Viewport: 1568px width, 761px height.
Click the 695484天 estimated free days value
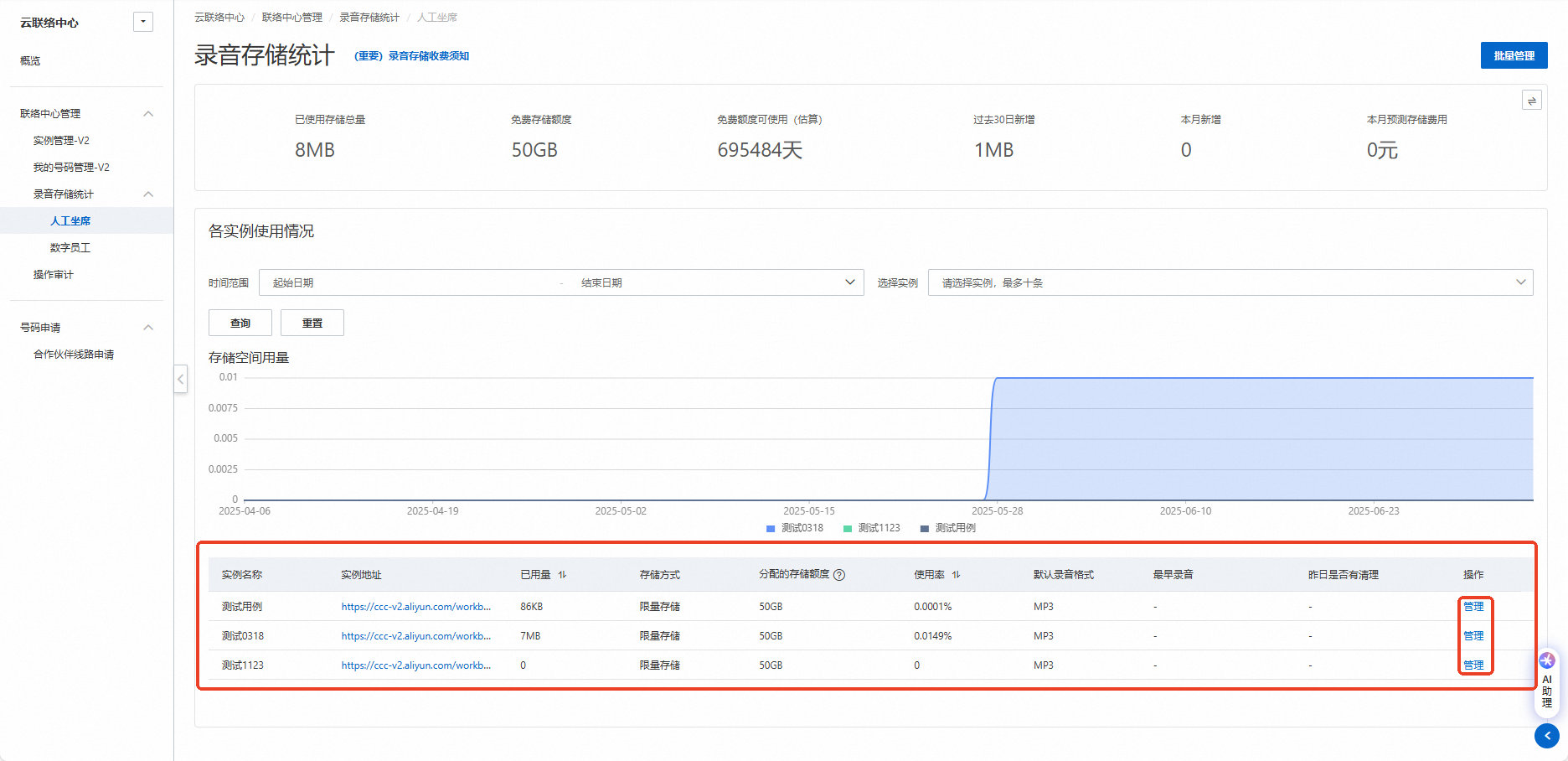tap(761, 150)
